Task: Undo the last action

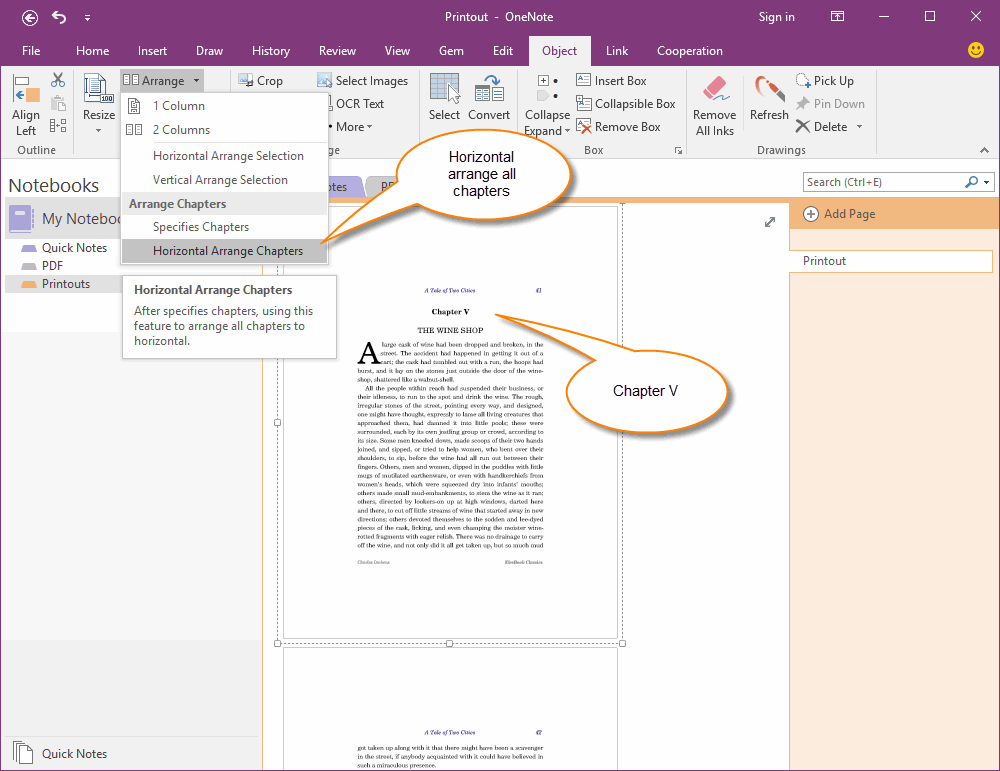Action: (59, 17)
